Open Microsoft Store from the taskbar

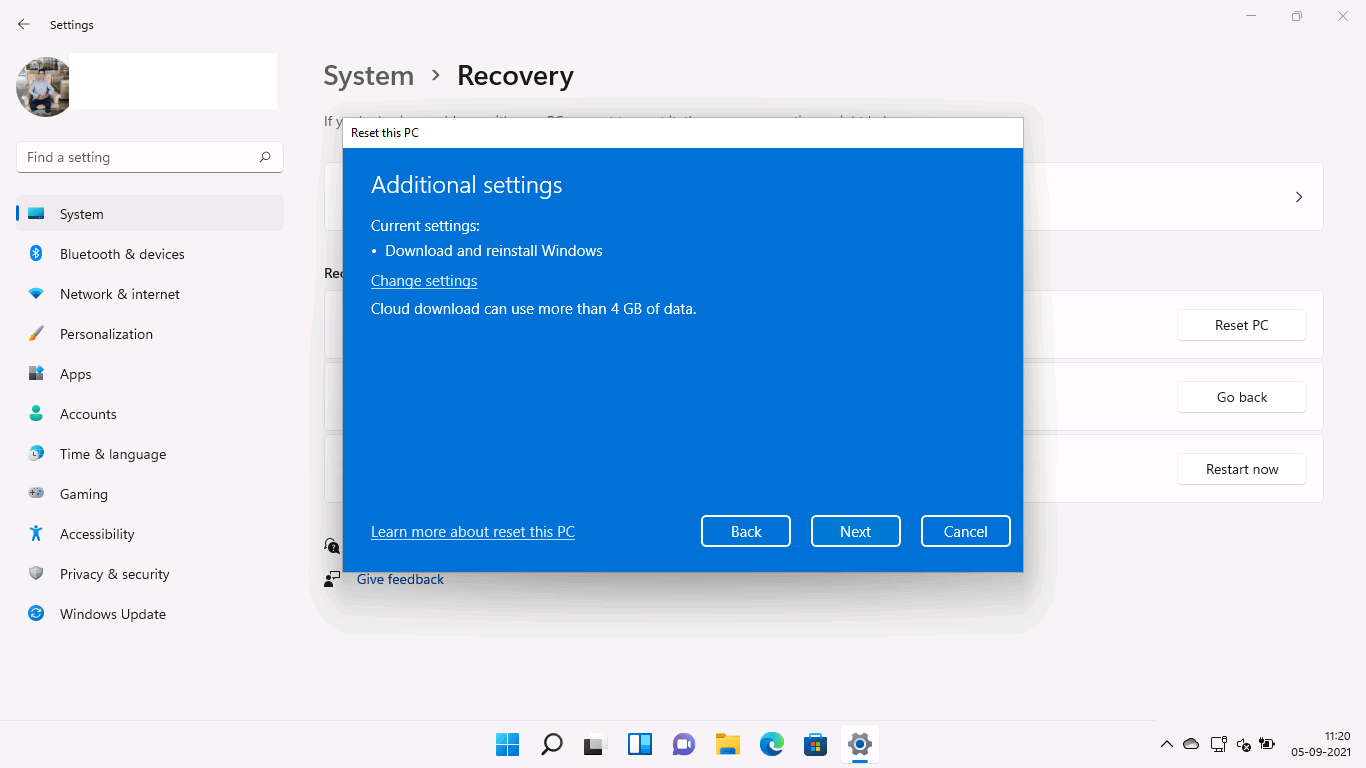coord(816,744)
